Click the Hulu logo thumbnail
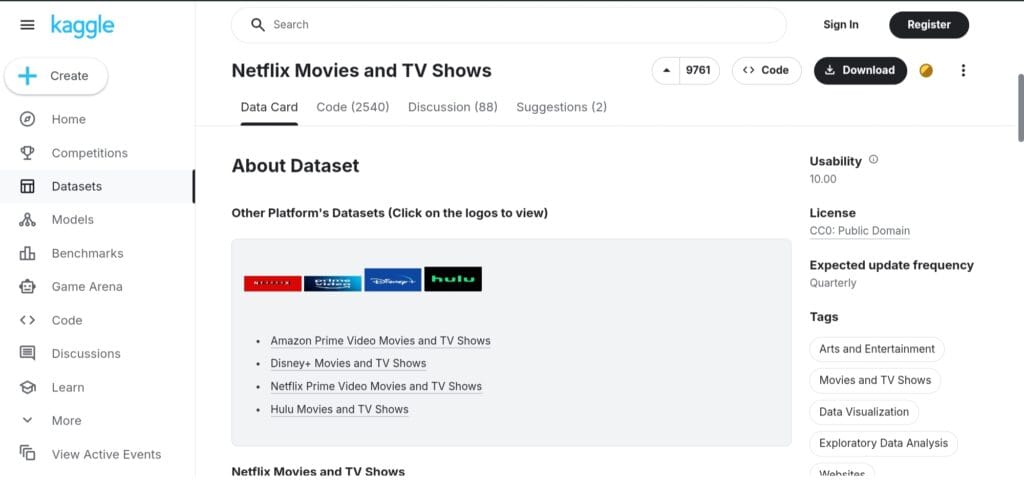 (x=453, y=279)
